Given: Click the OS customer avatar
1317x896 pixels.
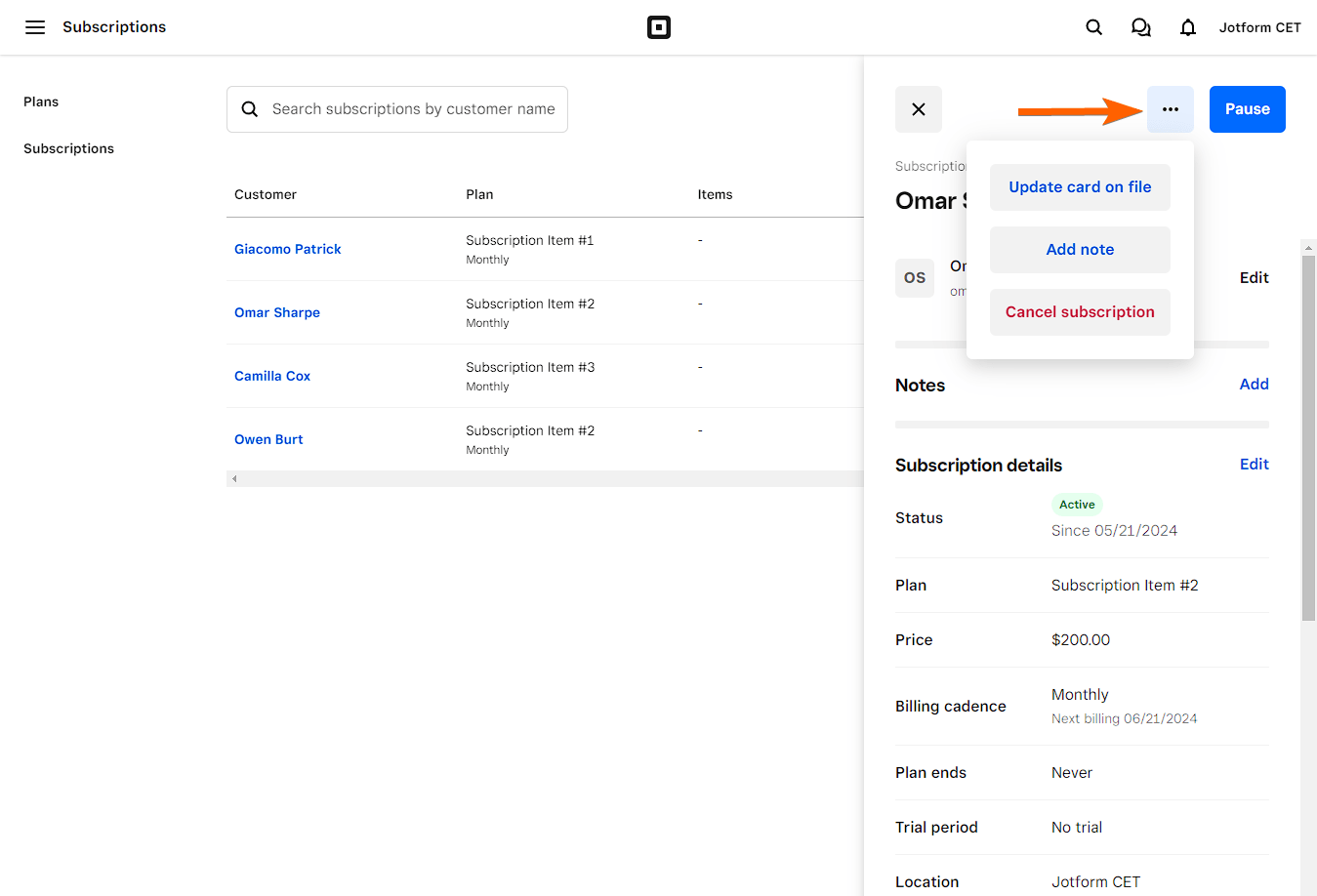Looking at the screenshot, I should pos(915,278).
